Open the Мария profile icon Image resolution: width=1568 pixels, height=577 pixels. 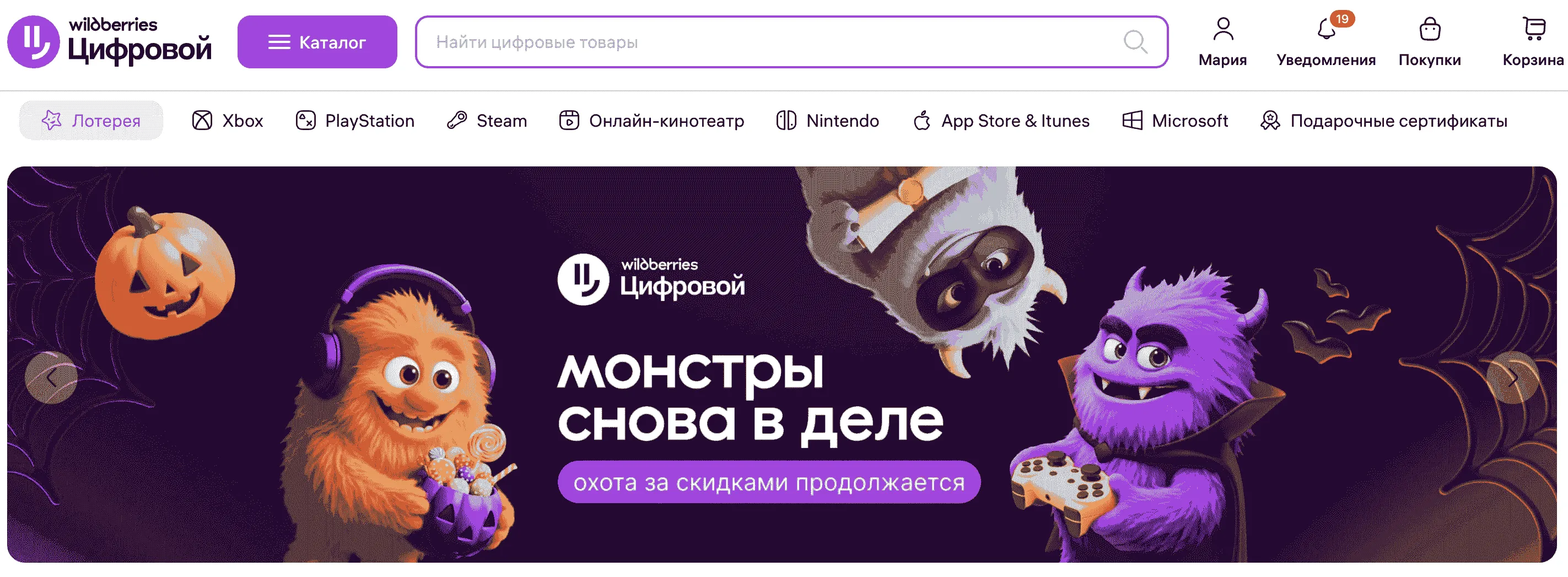[x=1223, y=29]
